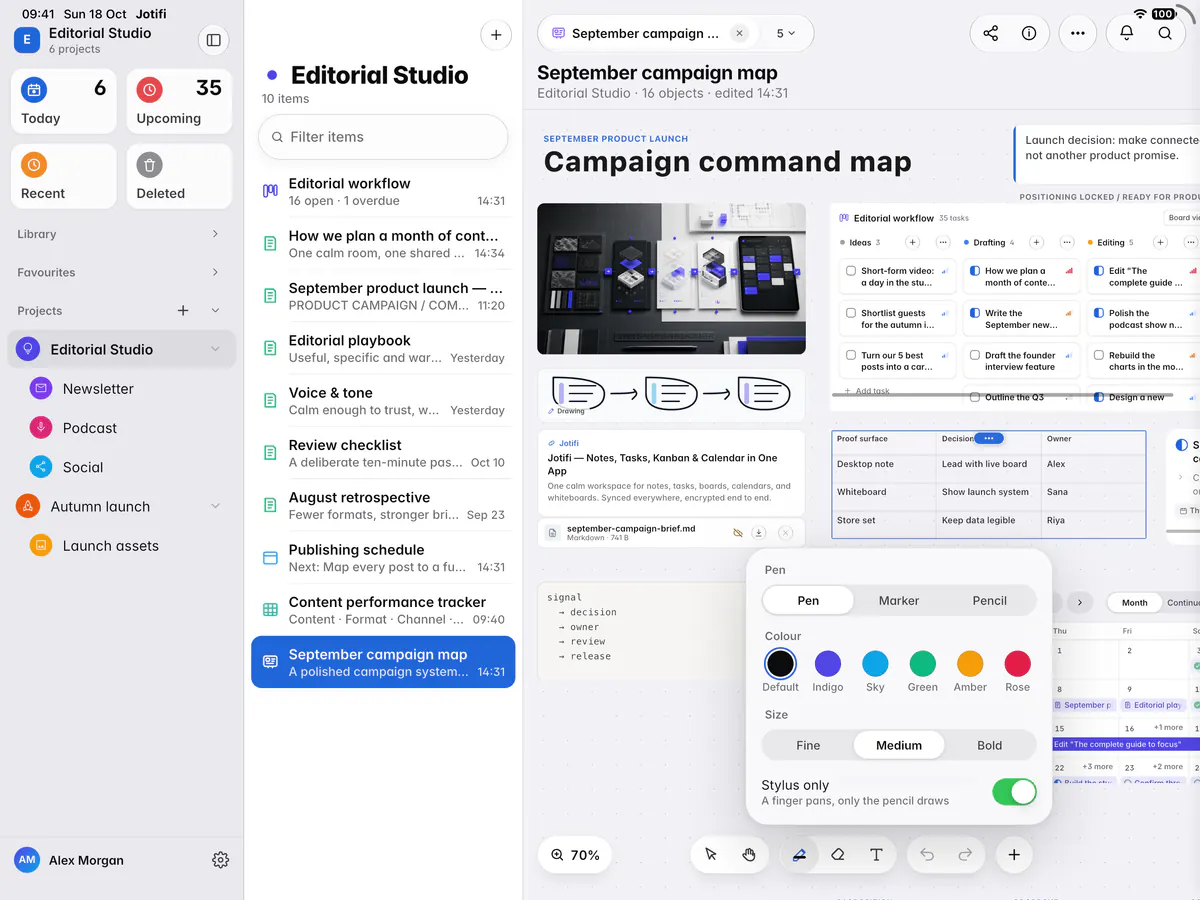The height and width of the screenshot is (900, 1200).
Task: Open the info panel for this map
Action: coord(1029,33)
